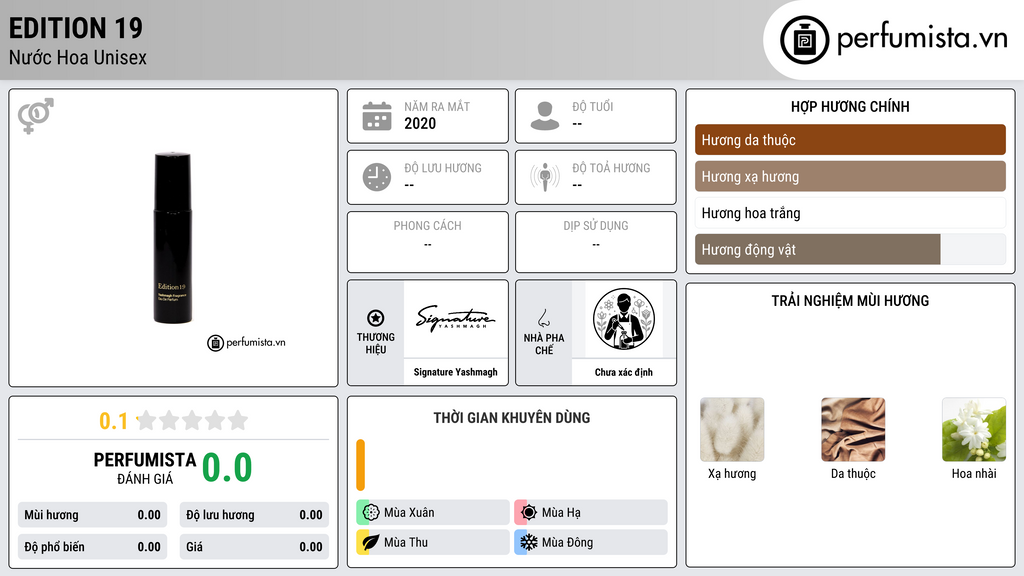Click the Mùa Hạ sun icon
Image resolution: width=1024 pixels, height=576 pixels.
click(x=529, y=513)
